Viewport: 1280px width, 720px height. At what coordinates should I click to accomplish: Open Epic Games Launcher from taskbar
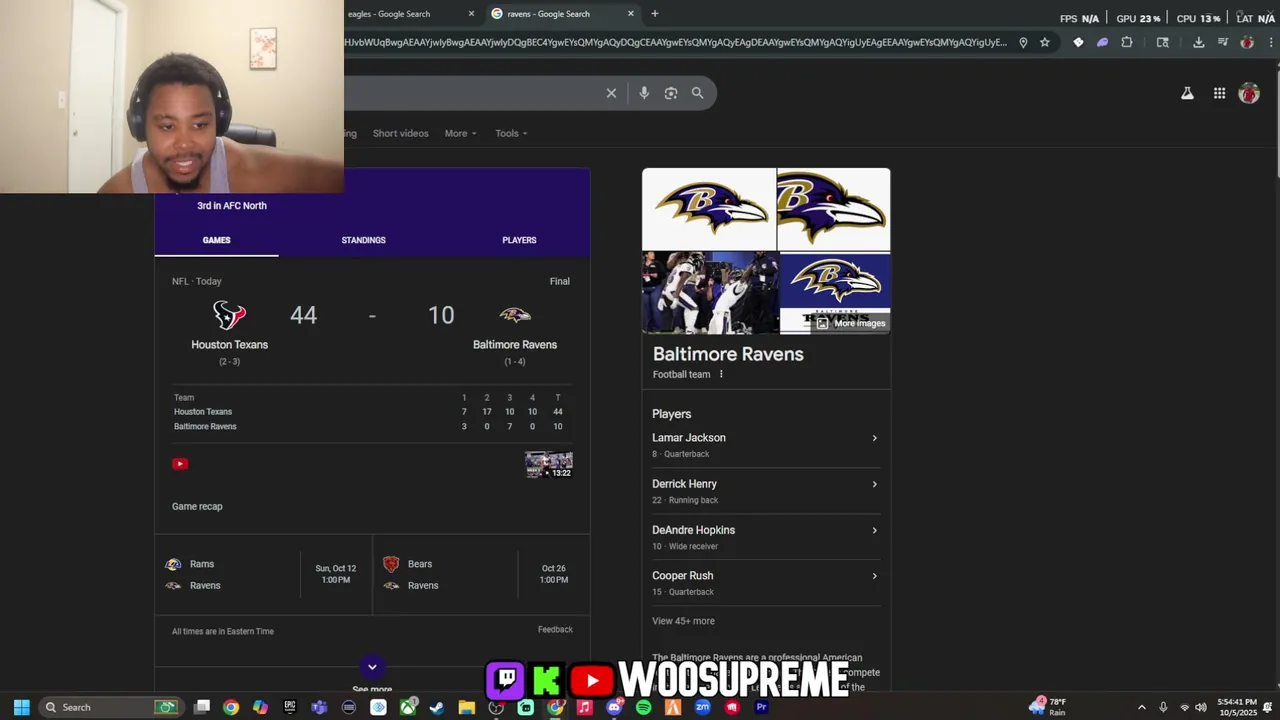pos(290,707)
